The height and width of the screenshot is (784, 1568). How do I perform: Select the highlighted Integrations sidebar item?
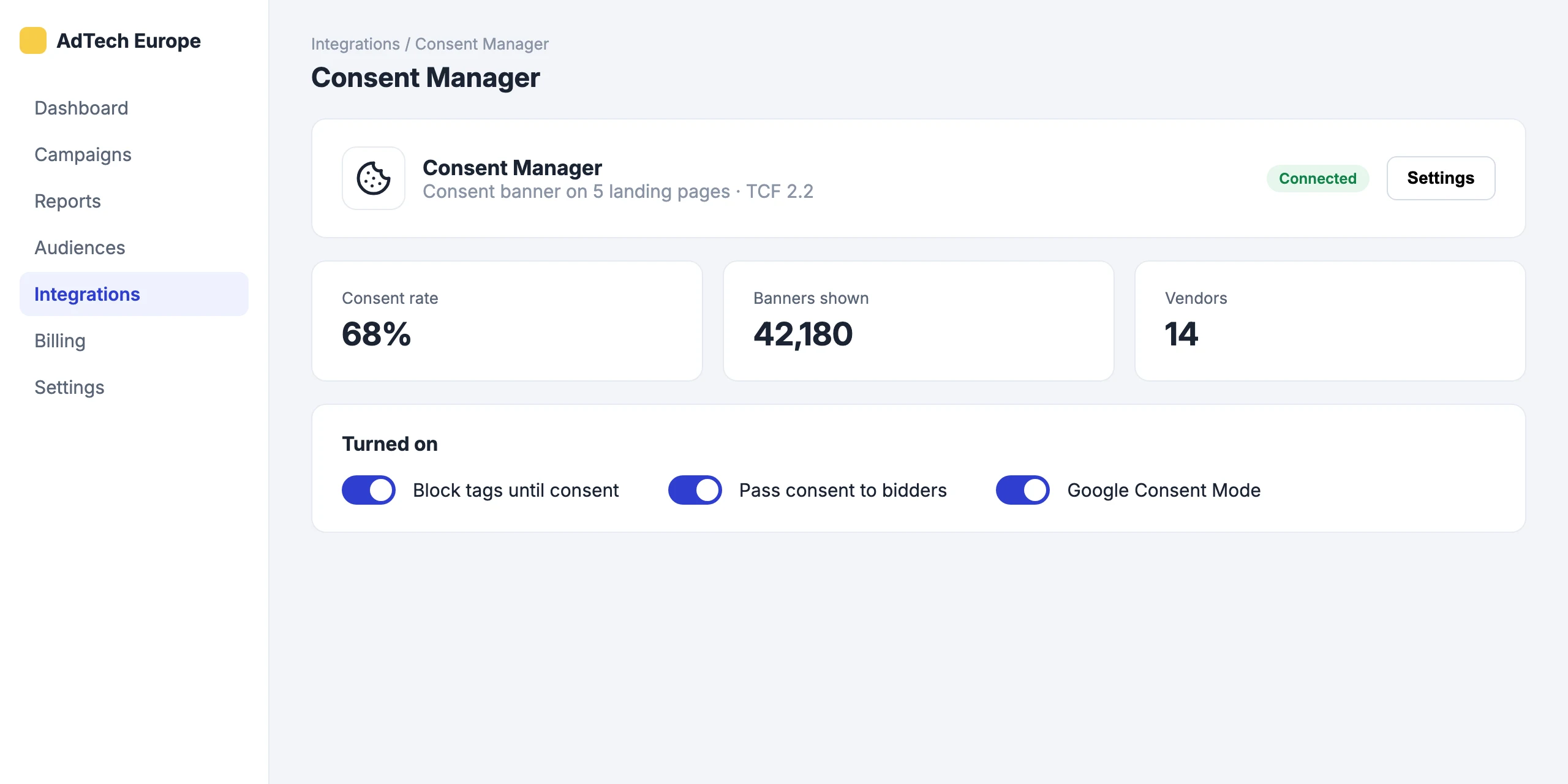[134, 294]
